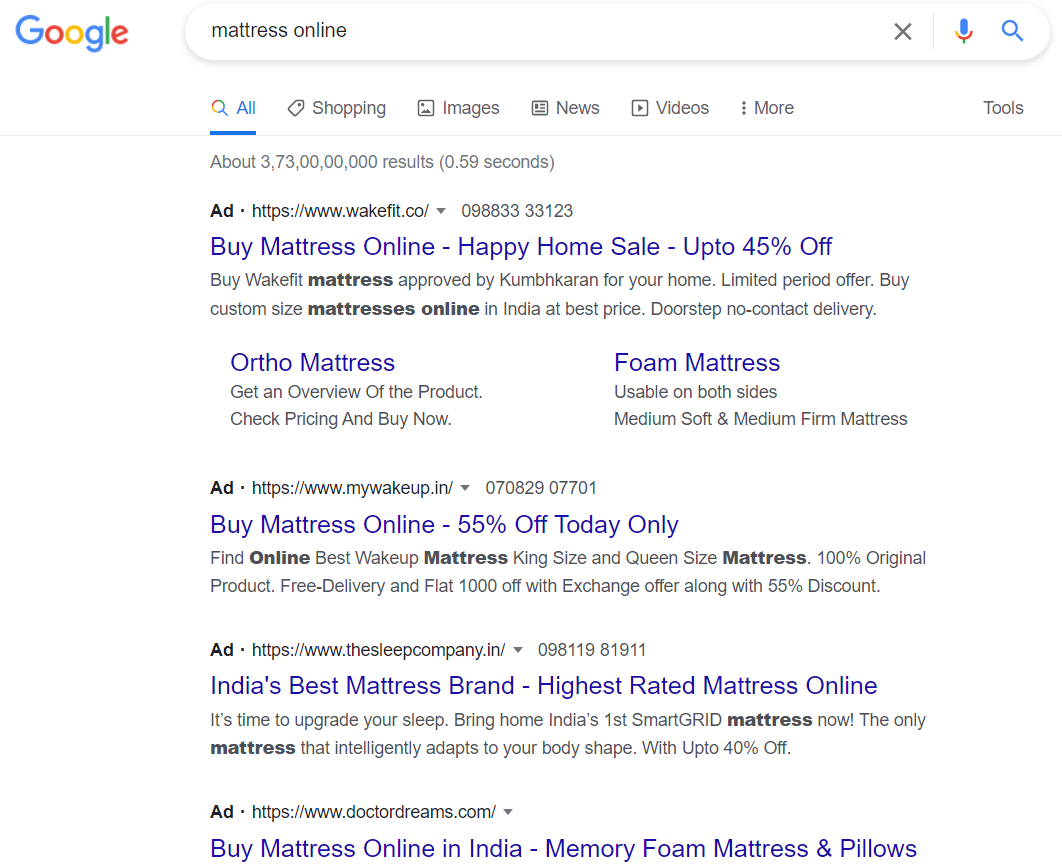Open the dropdown arrow beside doctordreams.com URL
The image size is (1062, 865).
[509, 812]
